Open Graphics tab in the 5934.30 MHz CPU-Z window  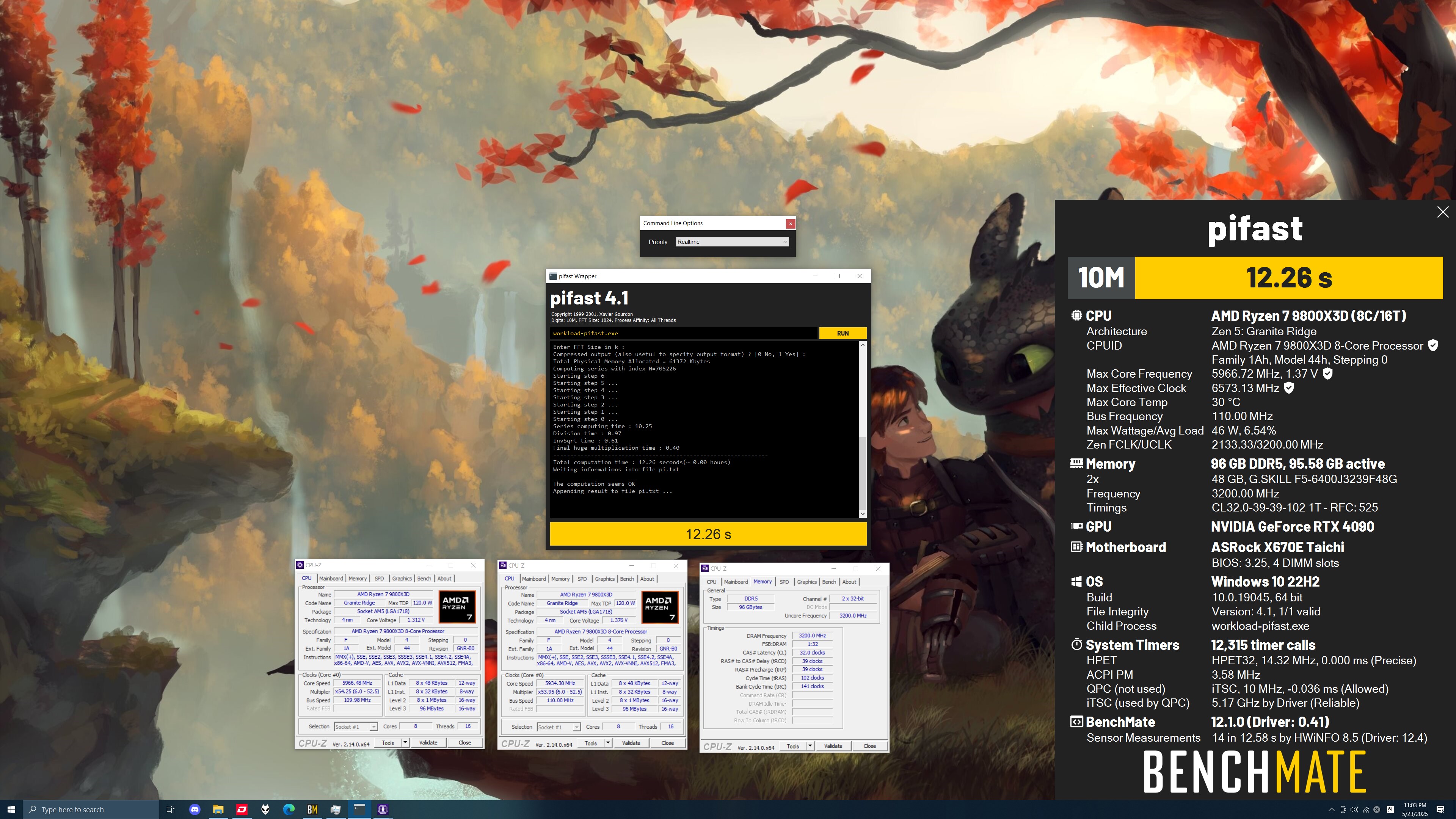tap(604, 579)
